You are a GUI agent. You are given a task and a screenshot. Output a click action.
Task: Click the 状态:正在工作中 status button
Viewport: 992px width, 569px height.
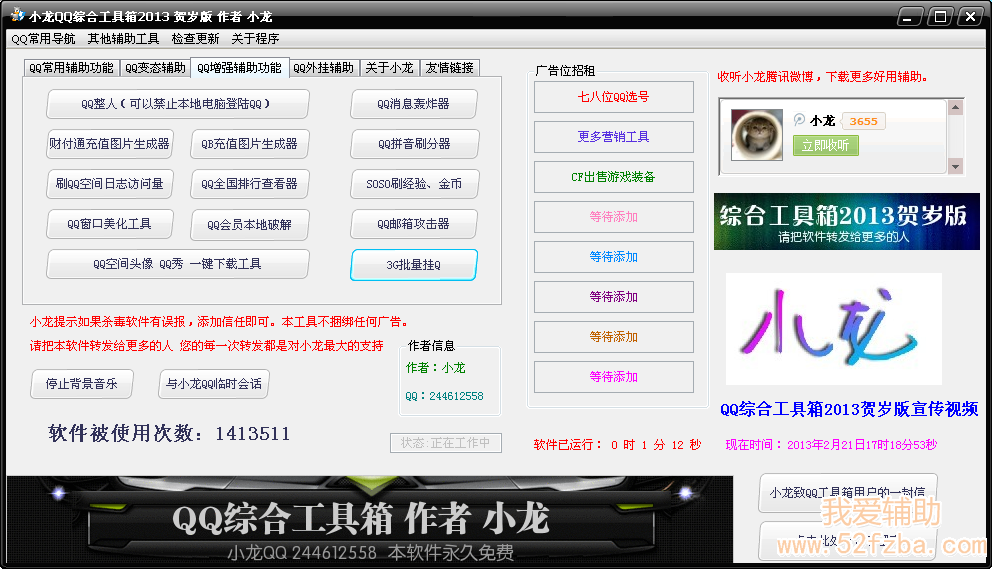[x=446, y=443]
